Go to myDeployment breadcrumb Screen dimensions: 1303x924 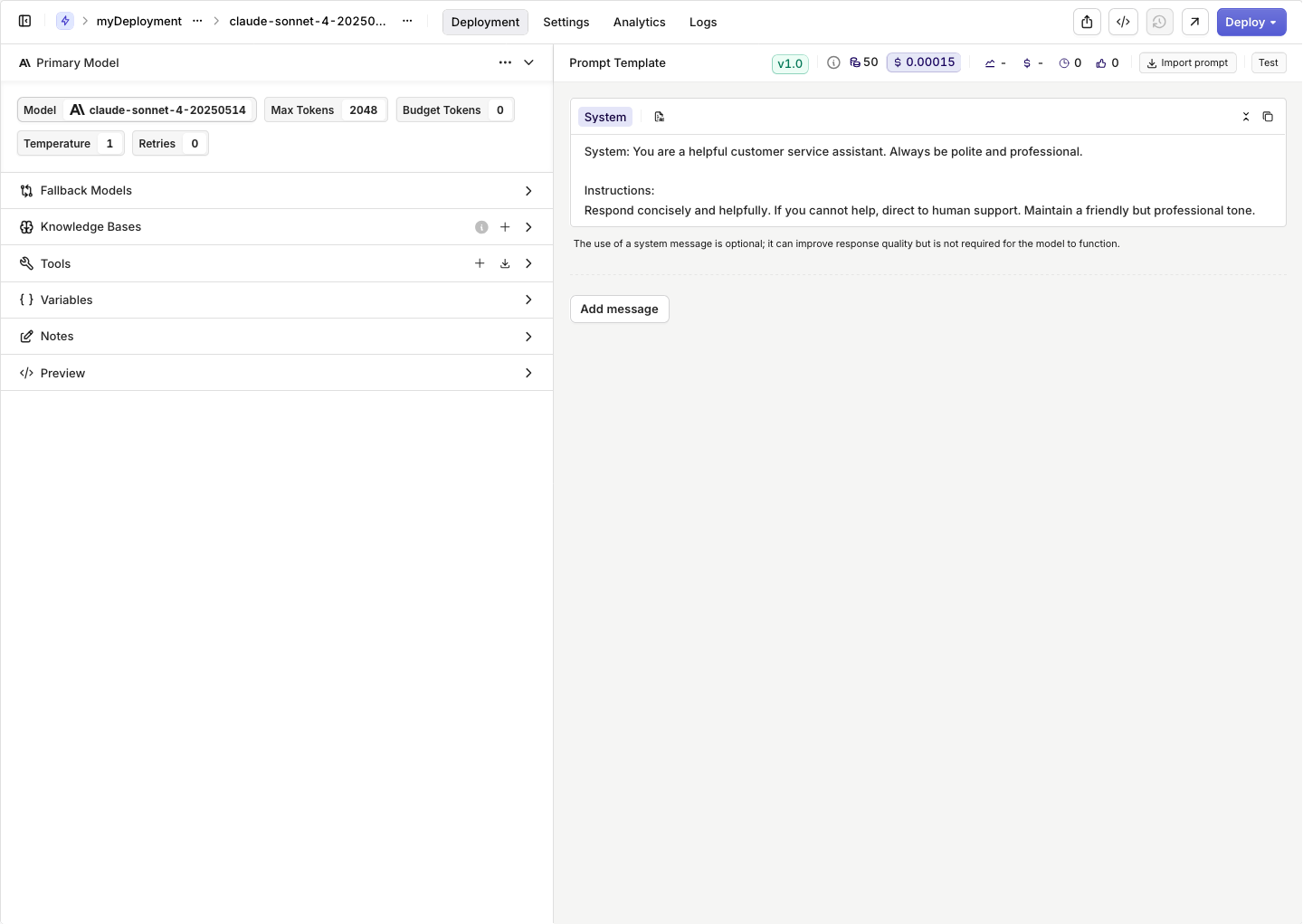tap(139, 21)
